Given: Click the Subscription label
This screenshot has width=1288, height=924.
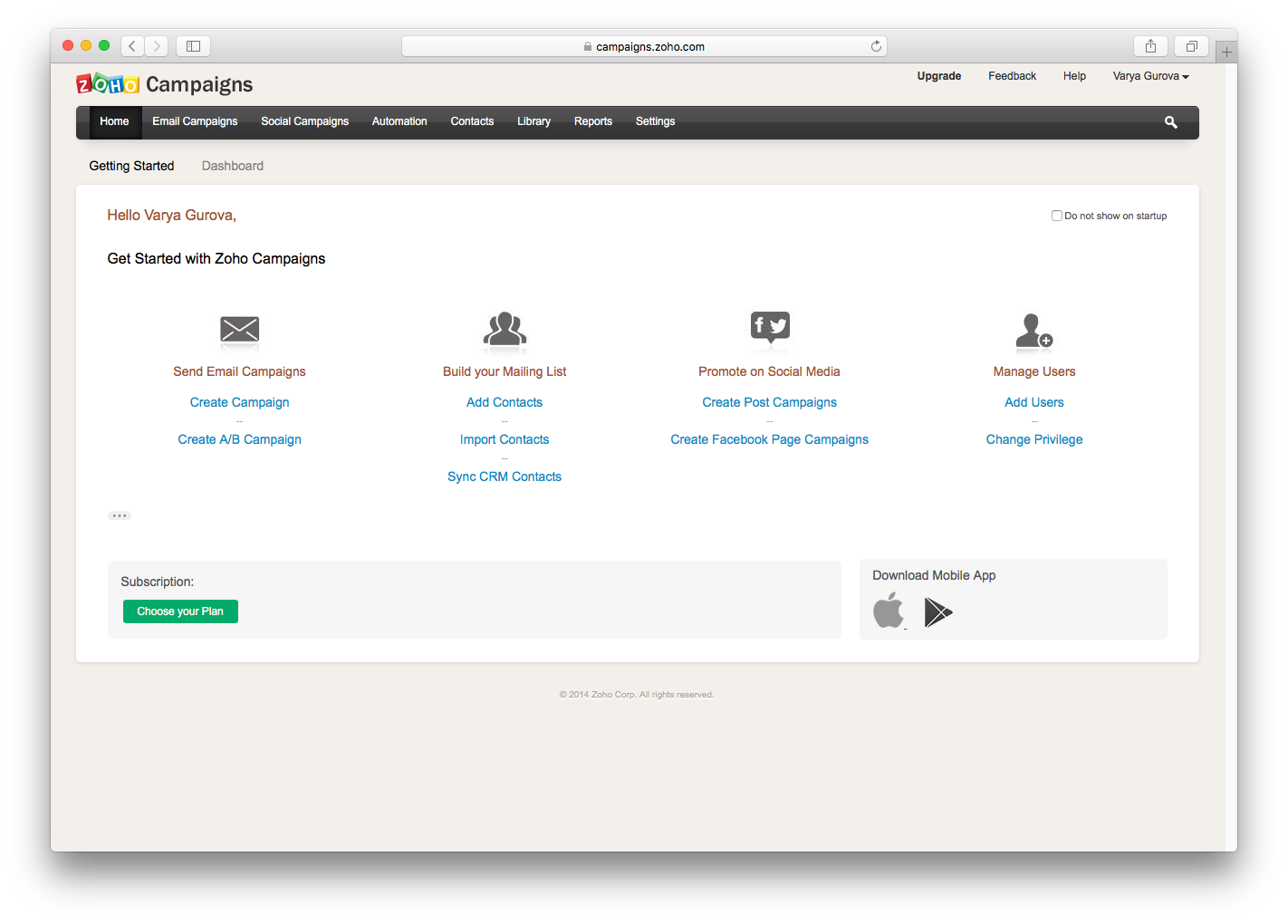Looking at the screenshot, I should [x=158, y=582].
